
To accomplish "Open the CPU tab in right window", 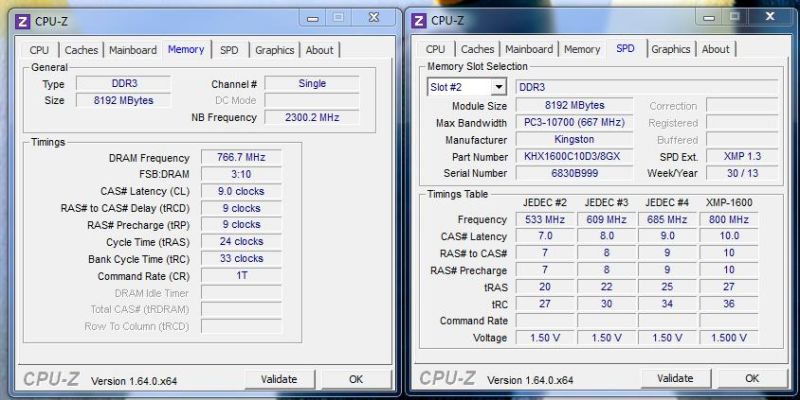I will 435,49.
